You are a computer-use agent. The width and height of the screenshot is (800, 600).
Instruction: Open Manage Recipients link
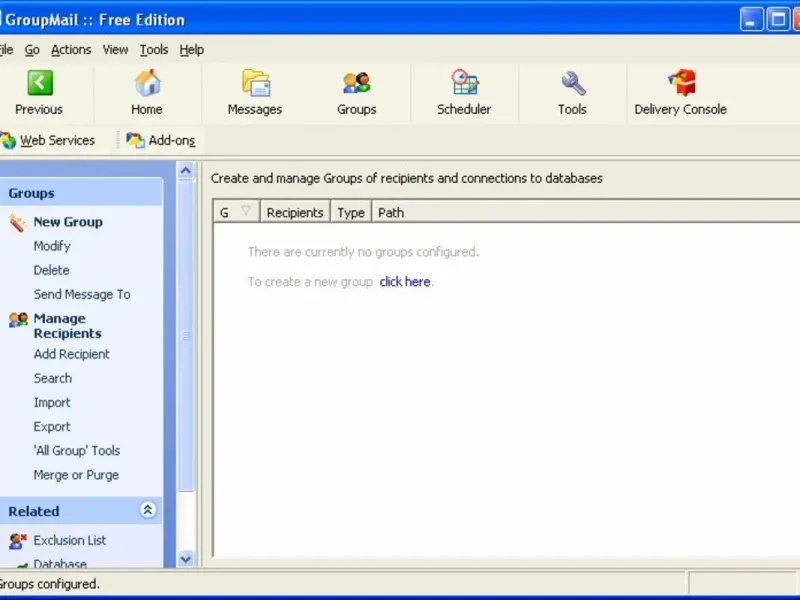[x=67, y=326]
